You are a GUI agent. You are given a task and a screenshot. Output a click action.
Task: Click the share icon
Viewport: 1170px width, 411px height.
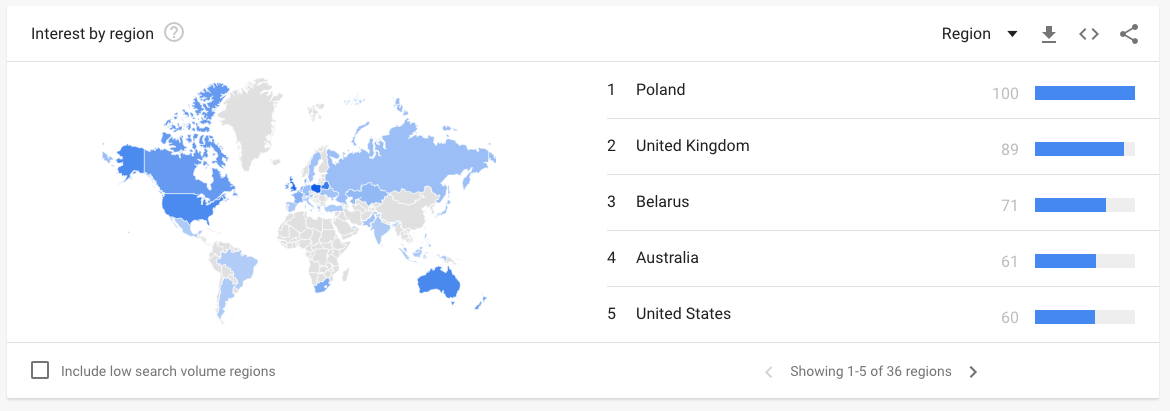pos(1129,34)
